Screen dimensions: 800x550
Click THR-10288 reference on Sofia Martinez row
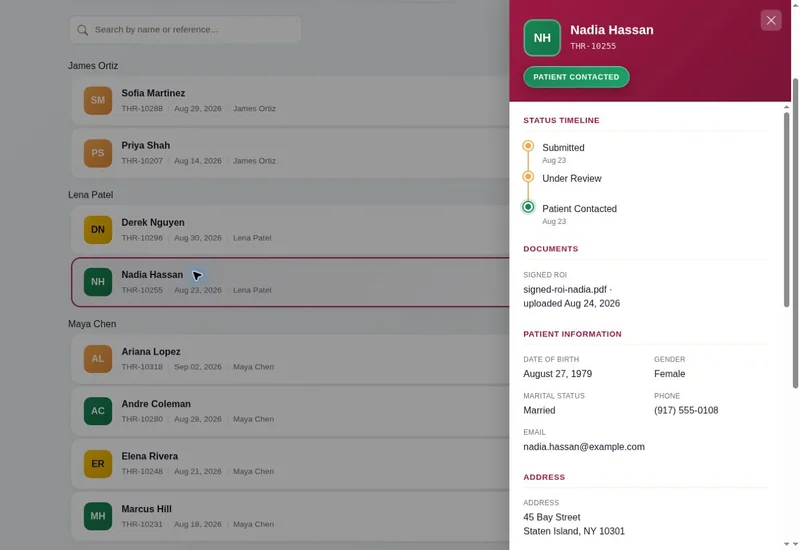pos(142,109)
